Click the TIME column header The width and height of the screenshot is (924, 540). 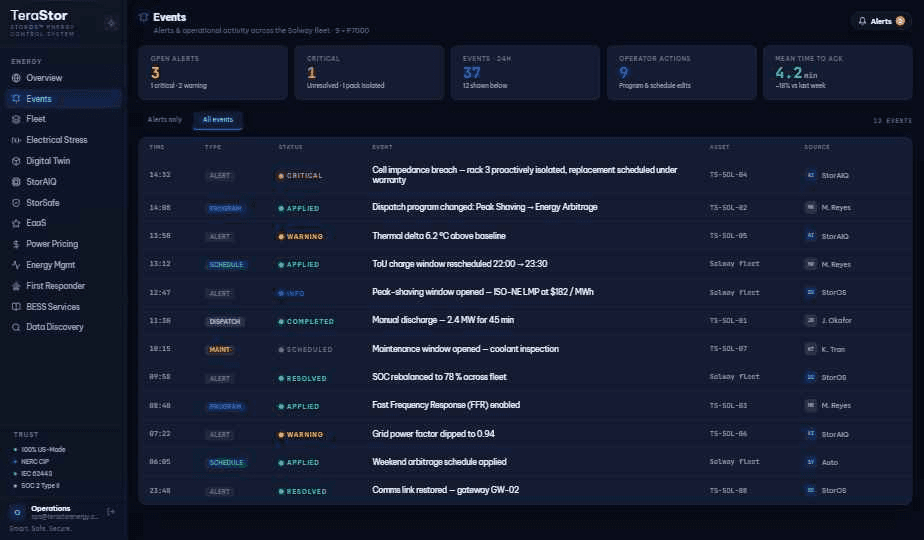click(x=157, y=147)
